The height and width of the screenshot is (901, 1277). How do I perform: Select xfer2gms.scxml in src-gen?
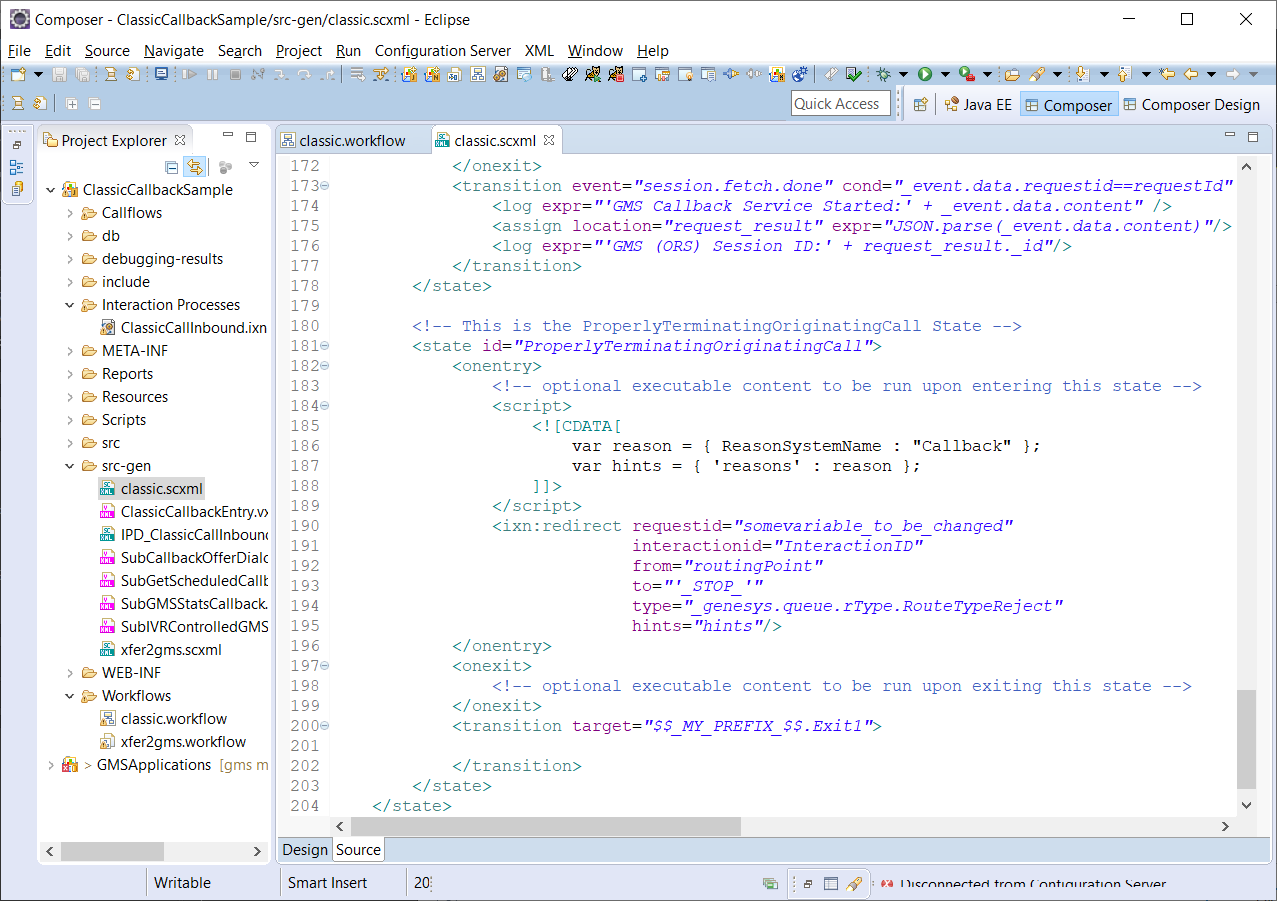pyautogui.click(x=161, y=650)
